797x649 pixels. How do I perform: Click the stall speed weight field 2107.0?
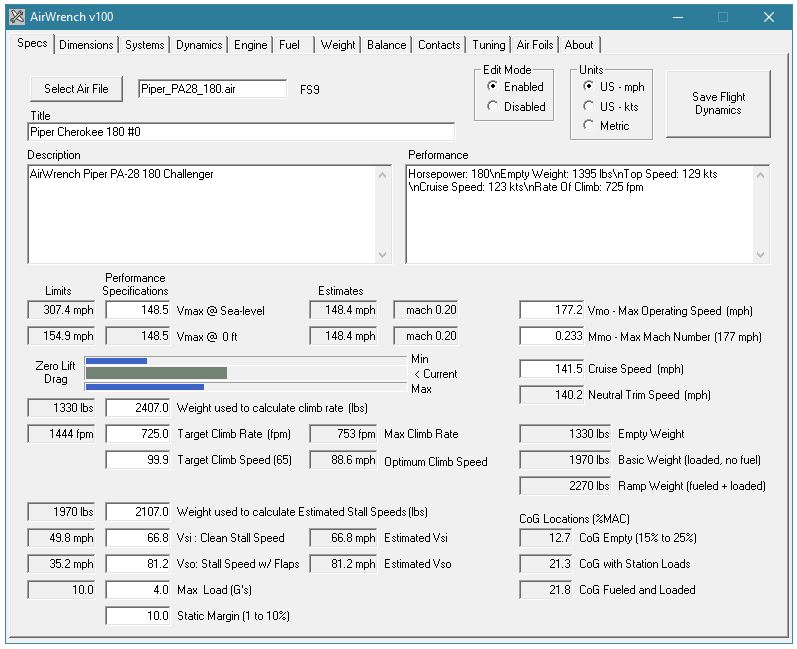coord(138,512)
